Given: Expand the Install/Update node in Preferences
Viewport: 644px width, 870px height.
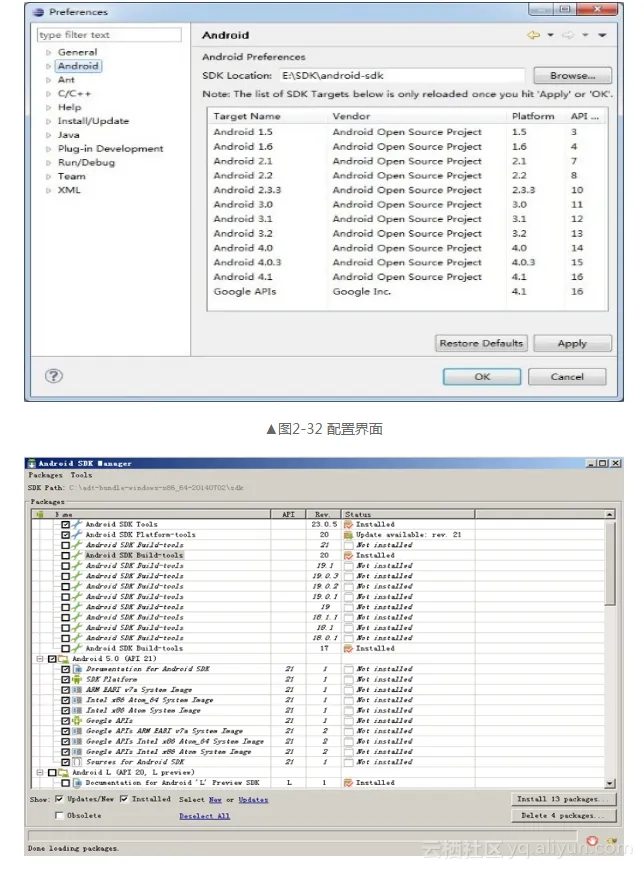Looking at the screenshot, I should coord(48,121).
